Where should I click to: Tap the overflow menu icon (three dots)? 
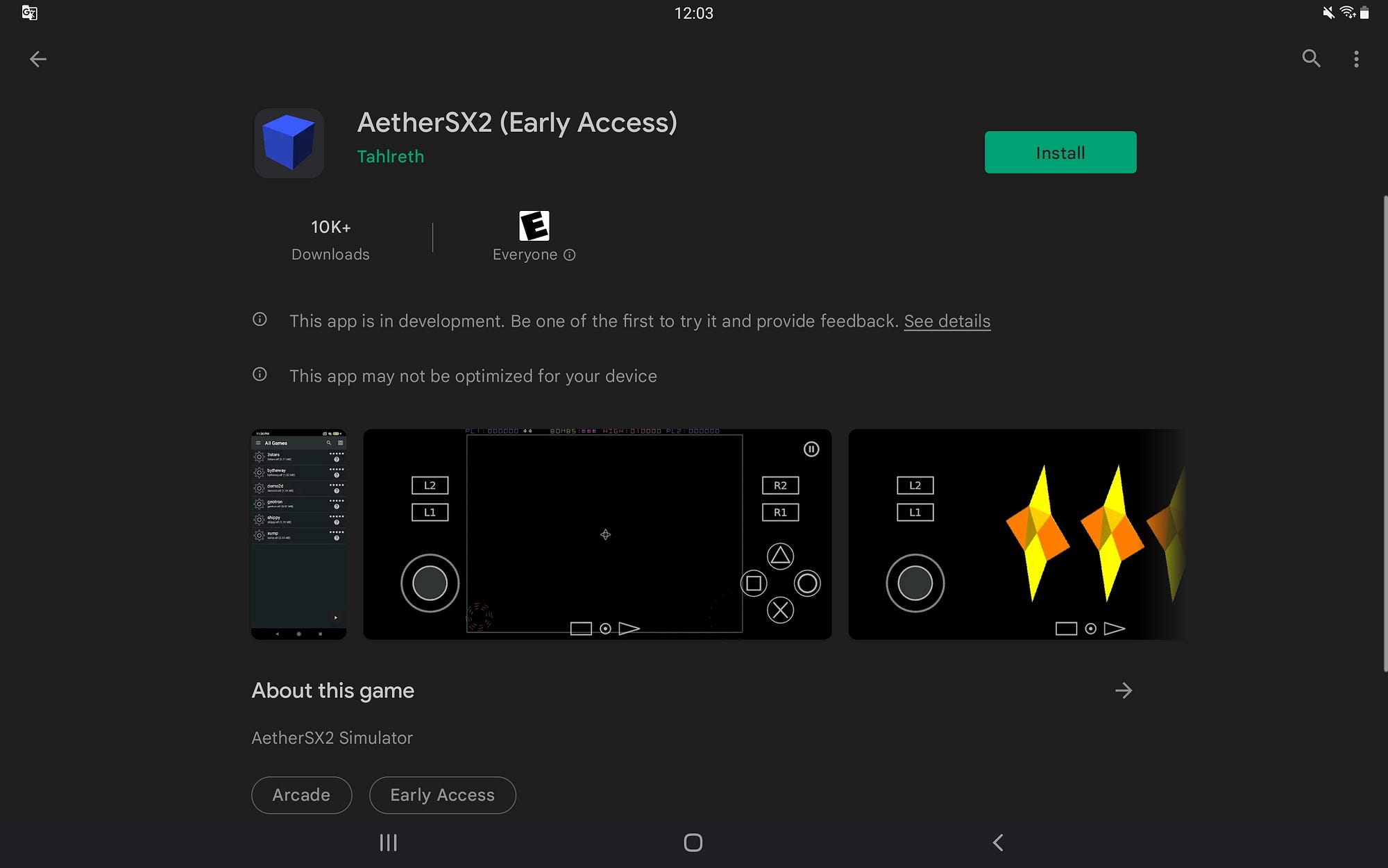point(1356,59)
